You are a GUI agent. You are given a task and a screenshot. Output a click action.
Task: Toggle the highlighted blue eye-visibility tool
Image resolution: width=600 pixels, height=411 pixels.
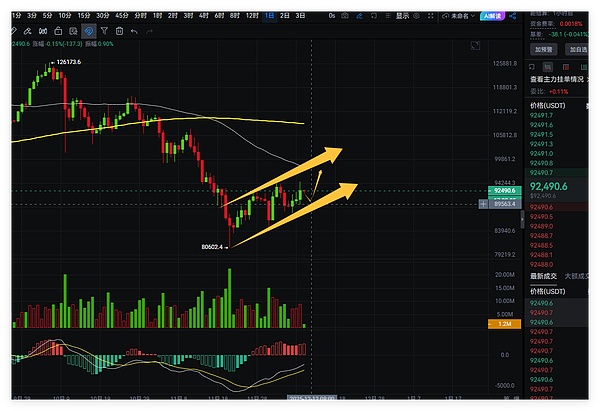tap(87, 31)
